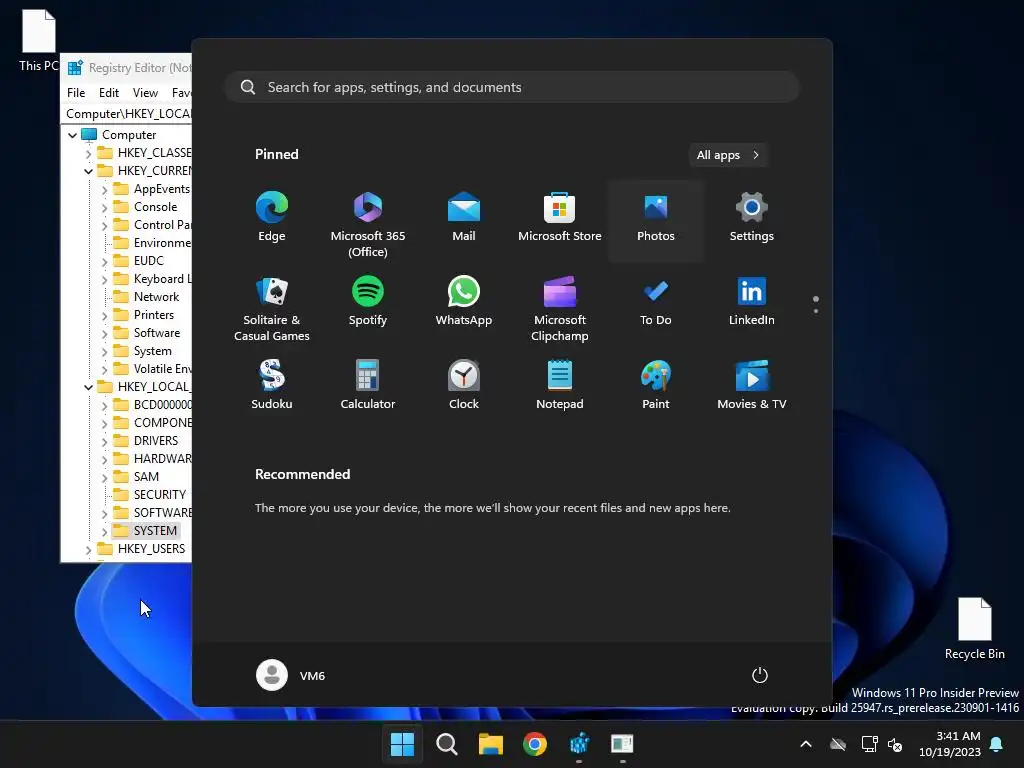Select the DRIVERS registry key

tap(155, 441)
